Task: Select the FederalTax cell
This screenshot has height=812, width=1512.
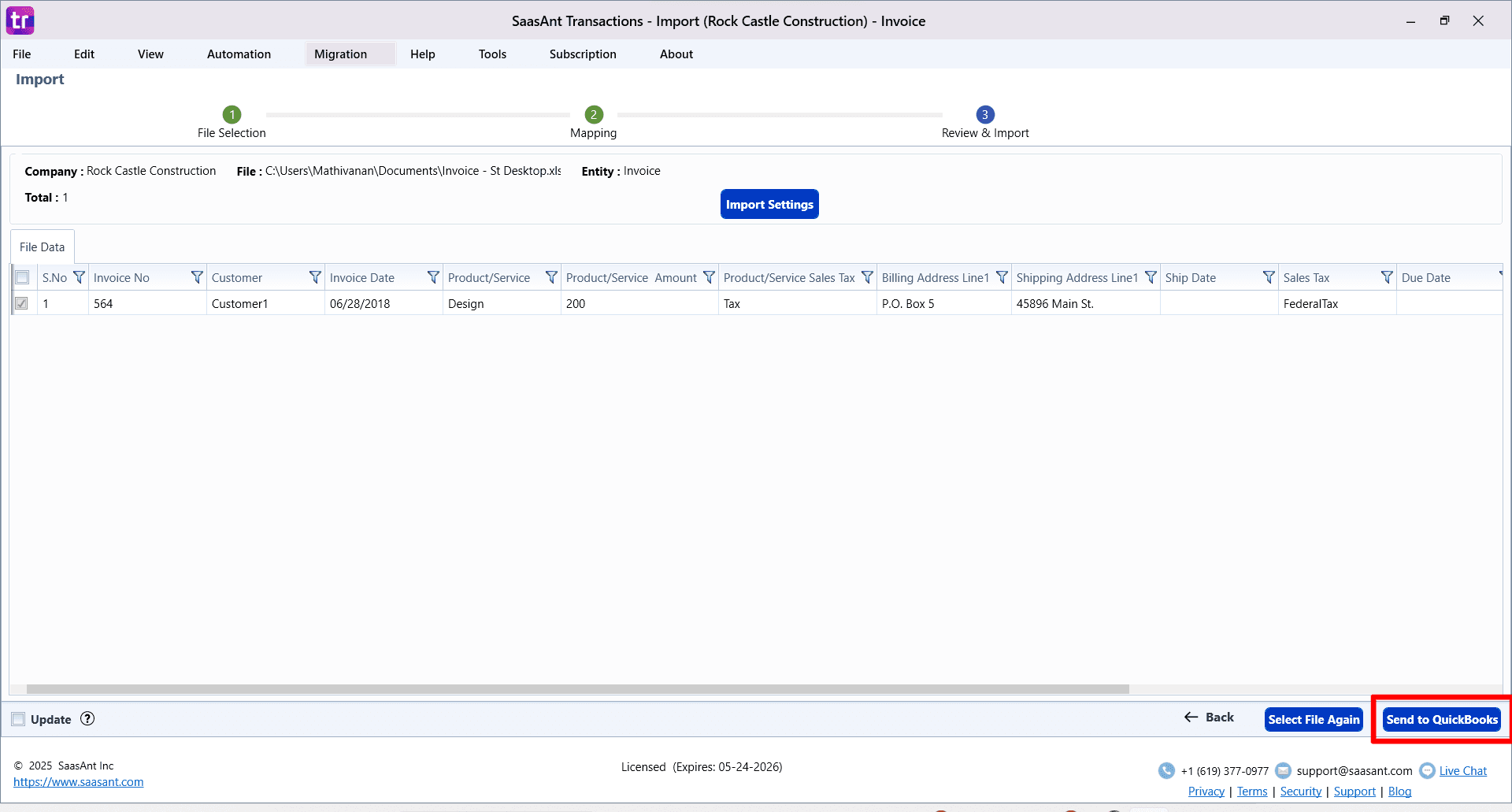Action: pyautogui.click(x=1337, y=303)
